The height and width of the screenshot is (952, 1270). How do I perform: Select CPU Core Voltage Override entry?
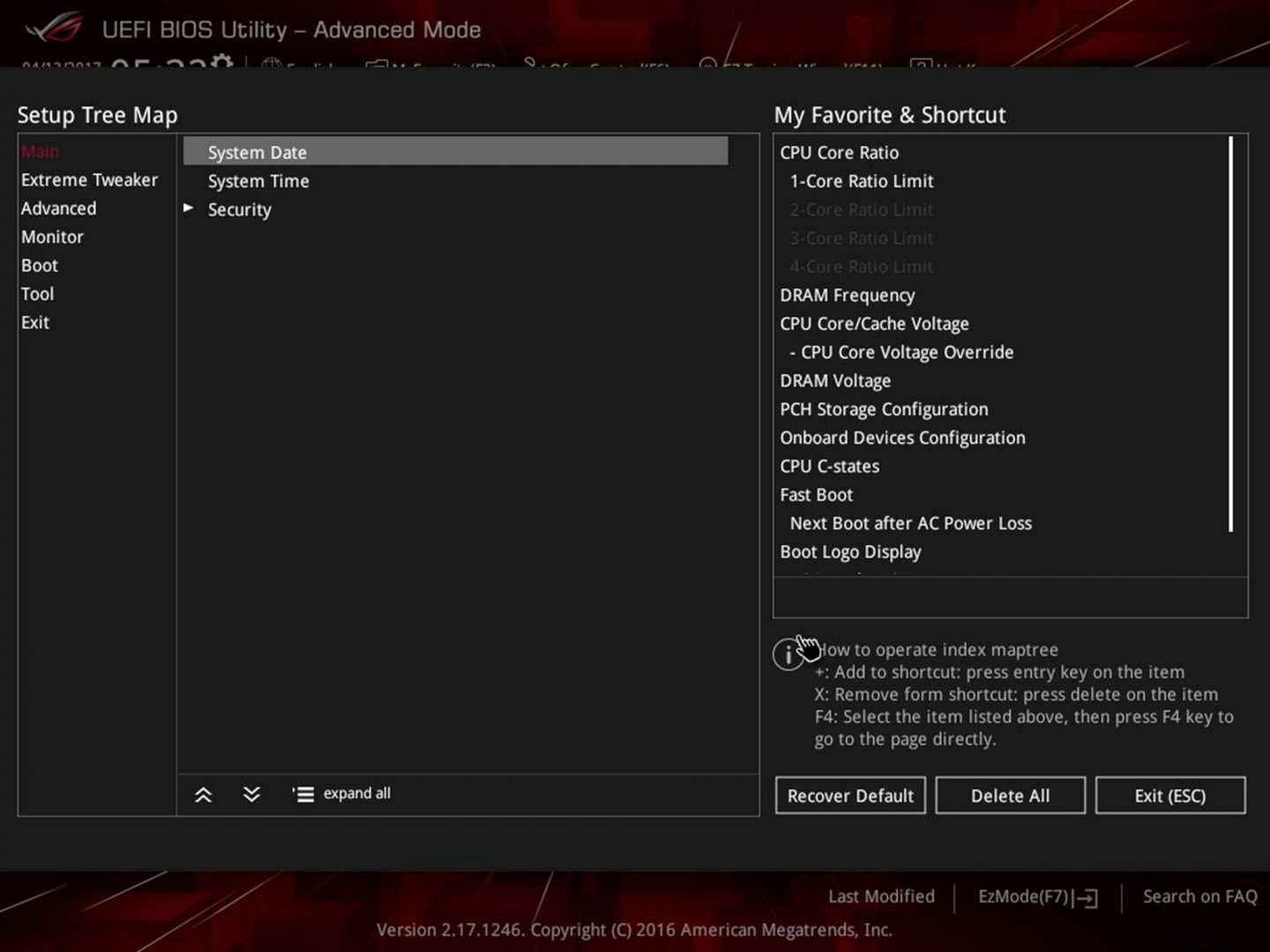pos(901,352)
